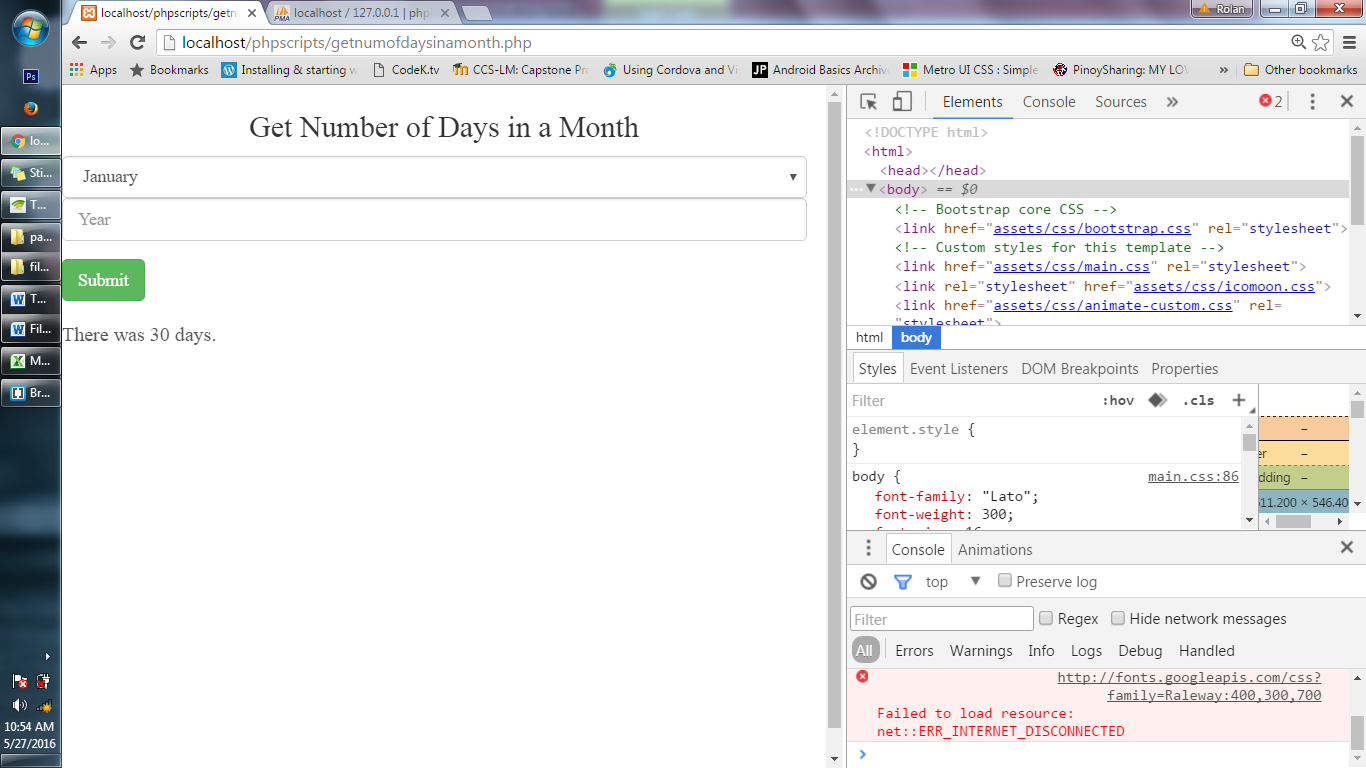Image resolution: width=1366 pixels, height=768 pixels.
Task: Open the Excel taskbar item
Action: click(31, 361)
